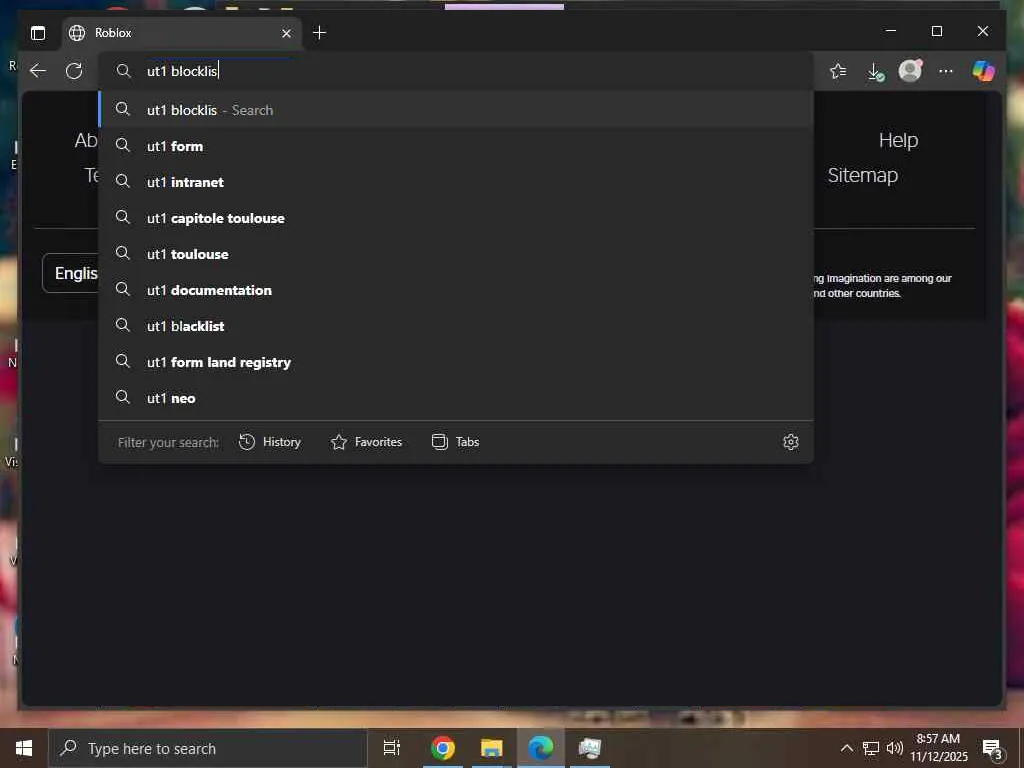This screenshot has width=1024, height=768.
Task: Open Settings and more ellipsis menu
Action: pyautogui.click(x=946, y=71)
